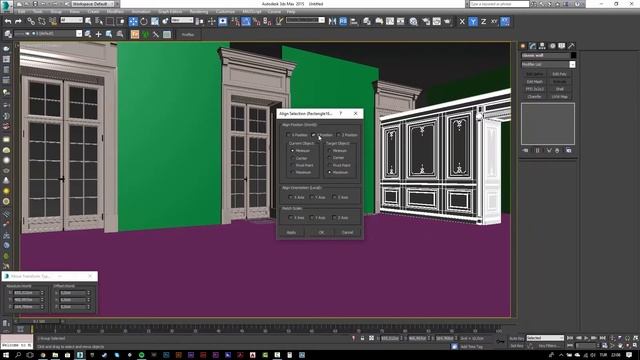Click Apply in Align Selection dialog
The width and height of the screenshot is (640, 360).
point(291,232)
